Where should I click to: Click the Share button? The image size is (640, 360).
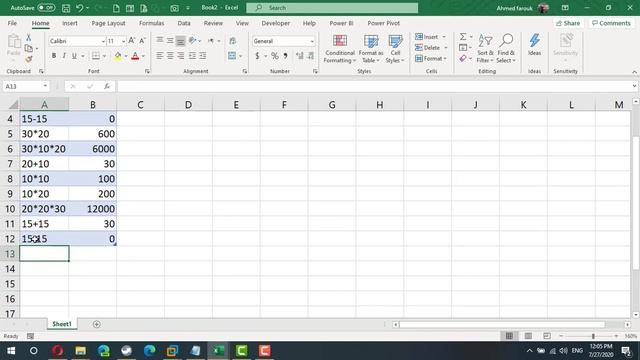tap(568, 23)
